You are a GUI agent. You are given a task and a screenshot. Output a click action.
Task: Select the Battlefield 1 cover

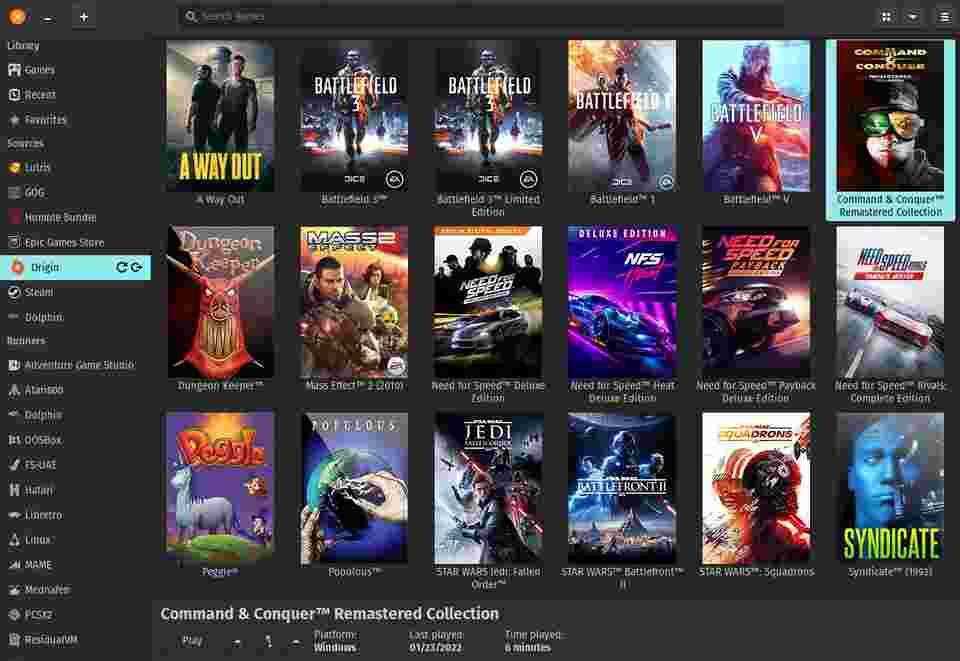[x=622, y=116]
